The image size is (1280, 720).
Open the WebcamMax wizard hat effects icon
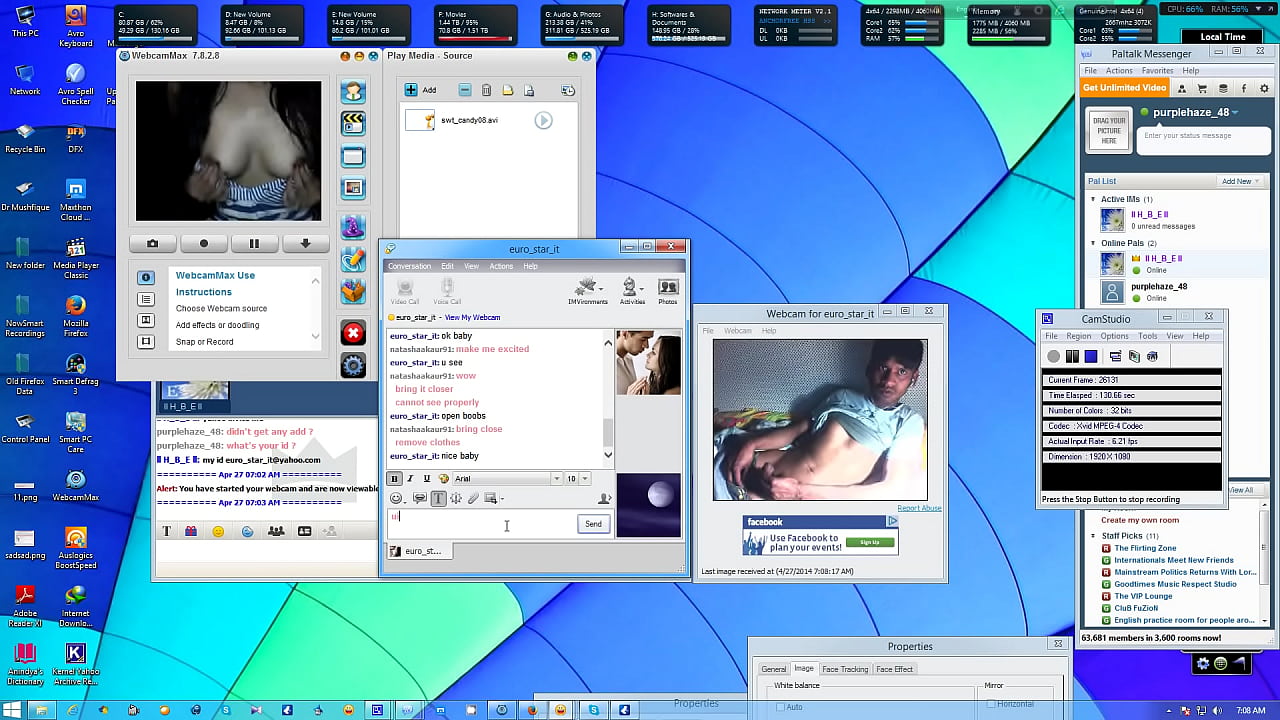click(353, 227)
